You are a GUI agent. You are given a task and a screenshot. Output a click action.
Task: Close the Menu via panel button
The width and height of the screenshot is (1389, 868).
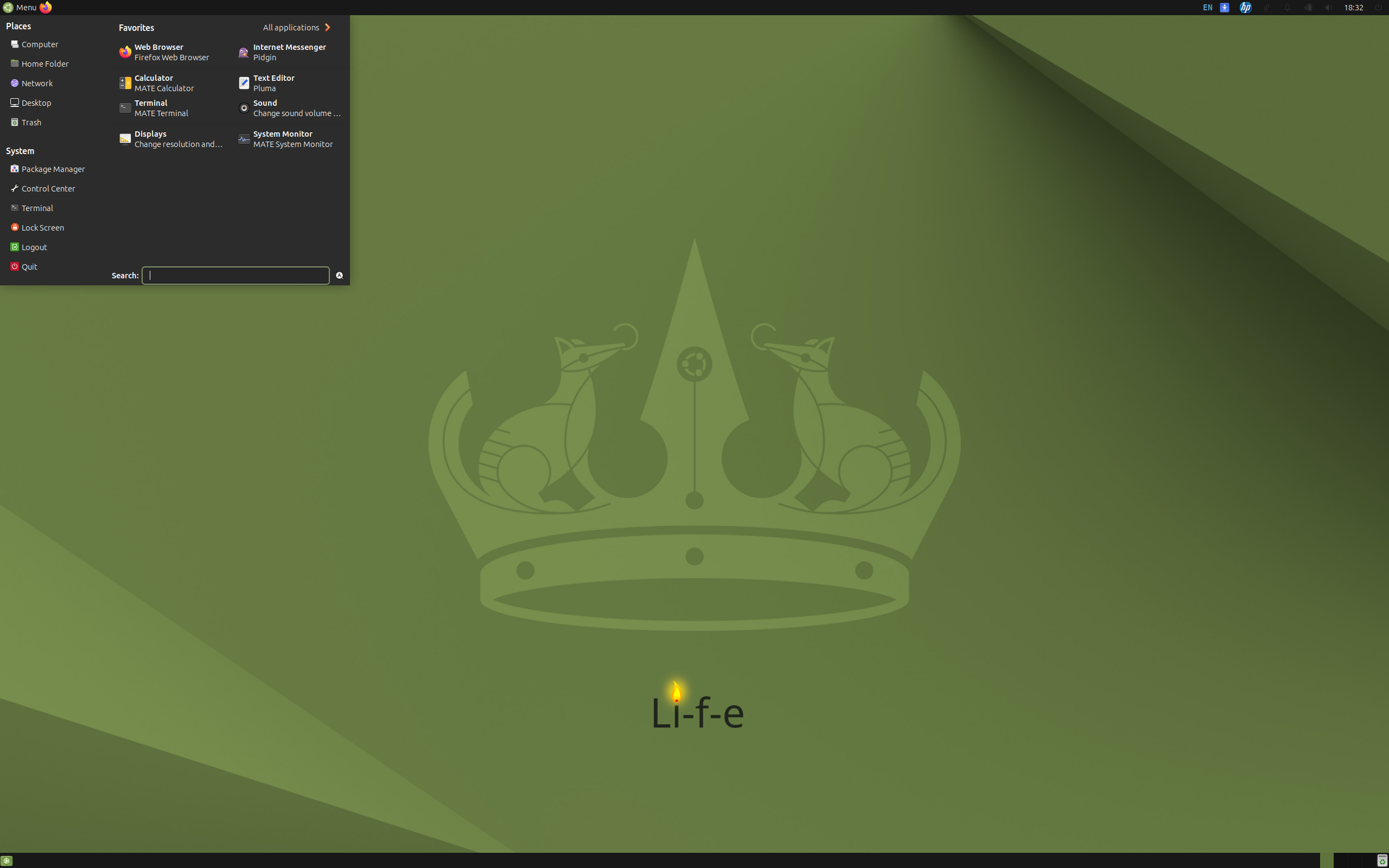tap(20, 8)
